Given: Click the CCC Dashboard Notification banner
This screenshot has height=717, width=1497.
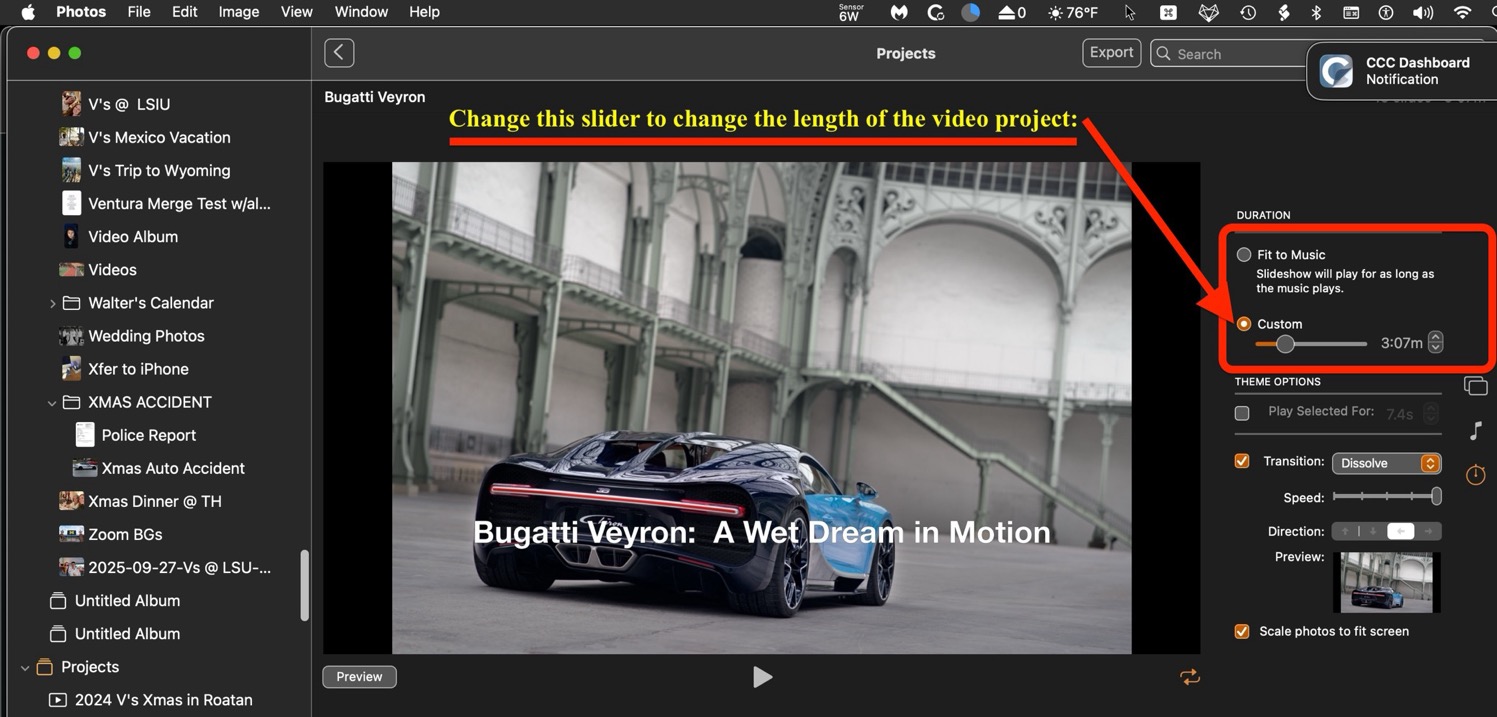Looking at the screenshot, I should [1402, 71].
